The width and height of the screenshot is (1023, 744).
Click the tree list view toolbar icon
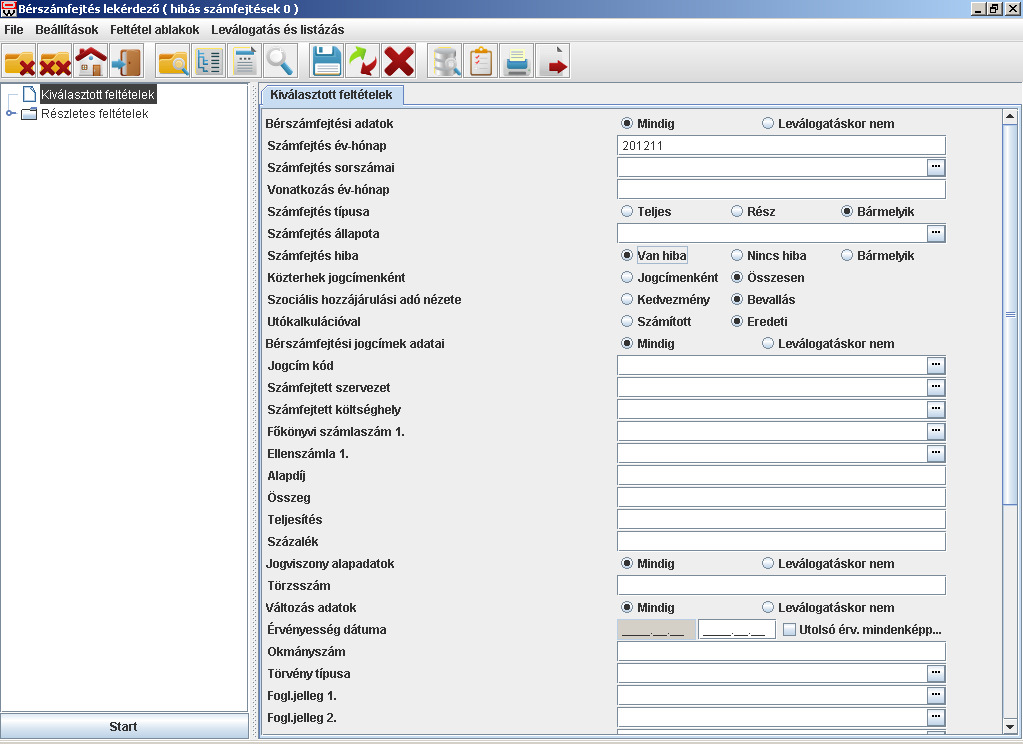click(x=209, y=61)
